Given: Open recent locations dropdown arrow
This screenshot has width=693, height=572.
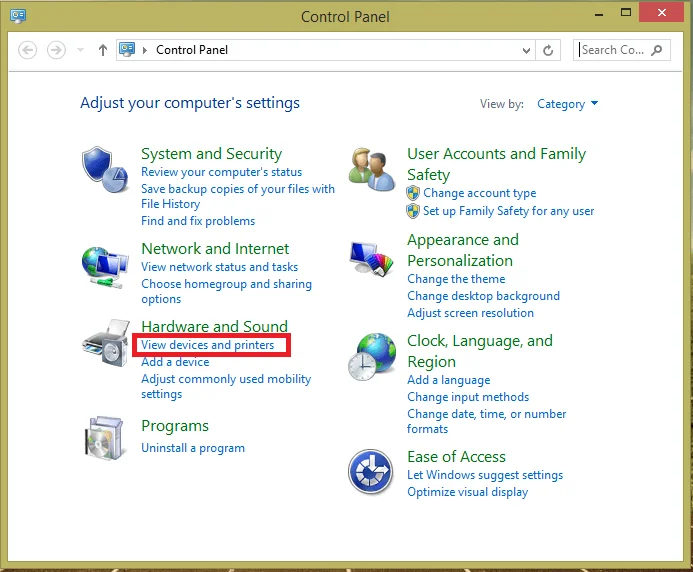Looking at the screenshot, I should tap(80, 50).
